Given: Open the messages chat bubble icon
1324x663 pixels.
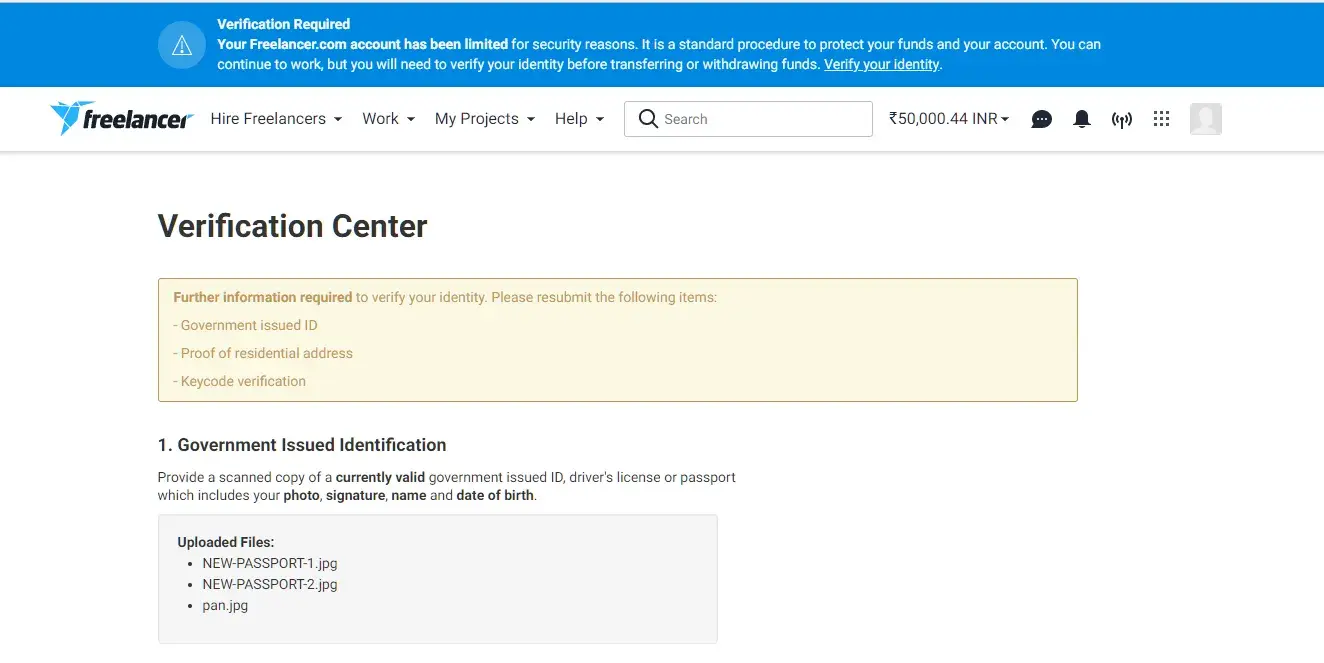Looking at the screenshot, I should click(x=1041, y=119).
